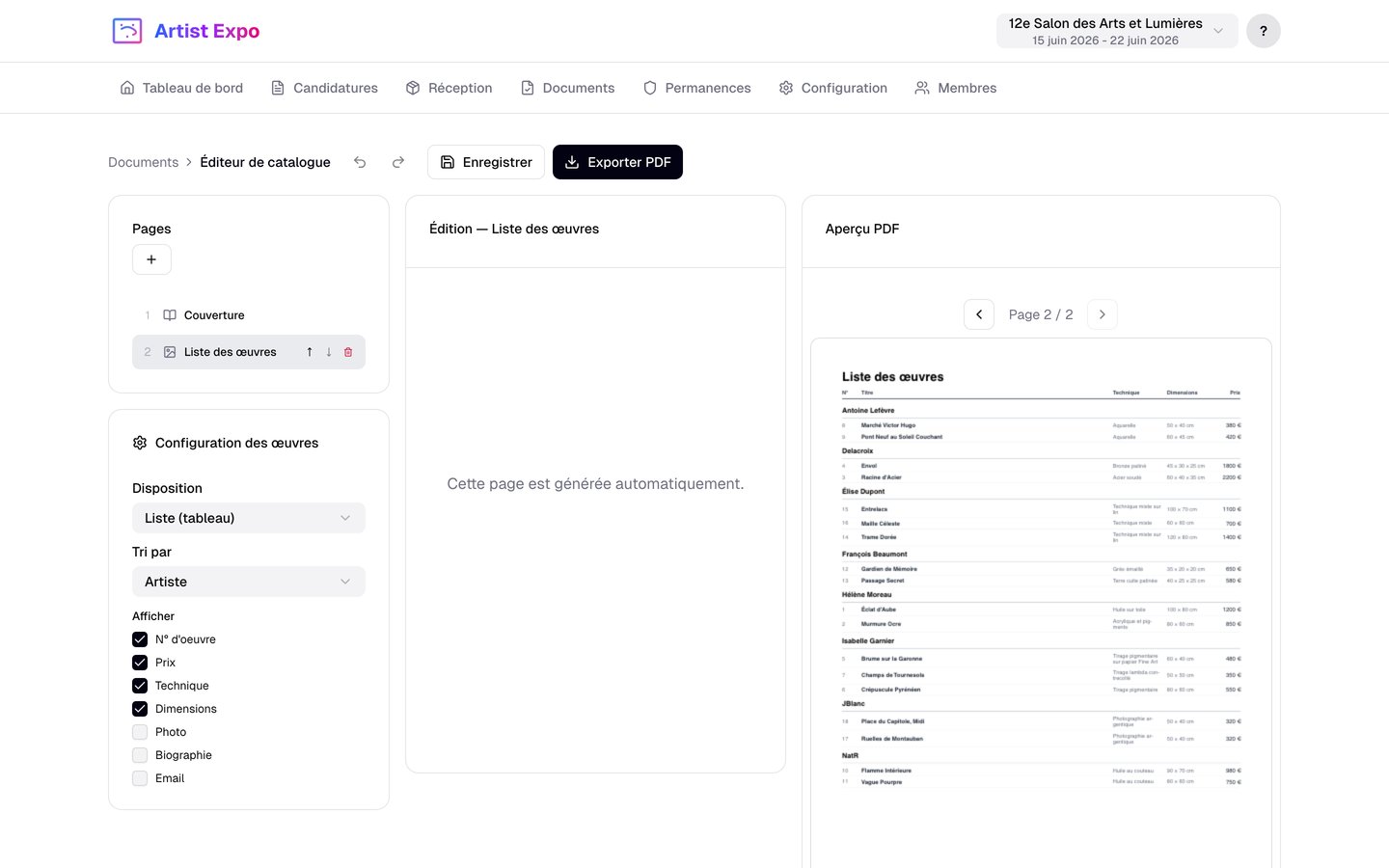The width and height of the screenshot is (1389, 868).
Task: Click the Configuration des œuvres gear icon
Action: (140, 443)
